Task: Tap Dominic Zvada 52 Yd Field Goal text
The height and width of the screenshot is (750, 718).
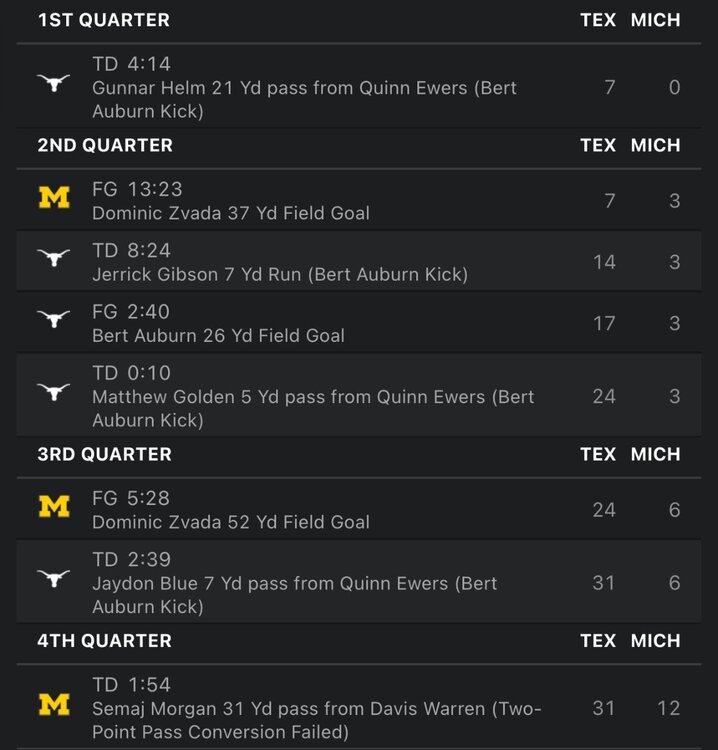Action: pos(231,522)
